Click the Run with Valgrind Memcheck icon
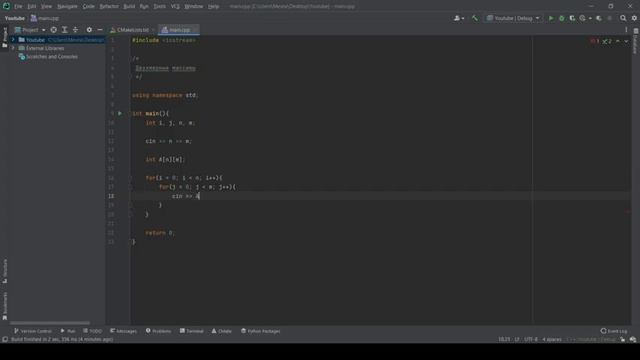Screen dimensions: 640x360 pyautogui.click(x=599, y=18)
